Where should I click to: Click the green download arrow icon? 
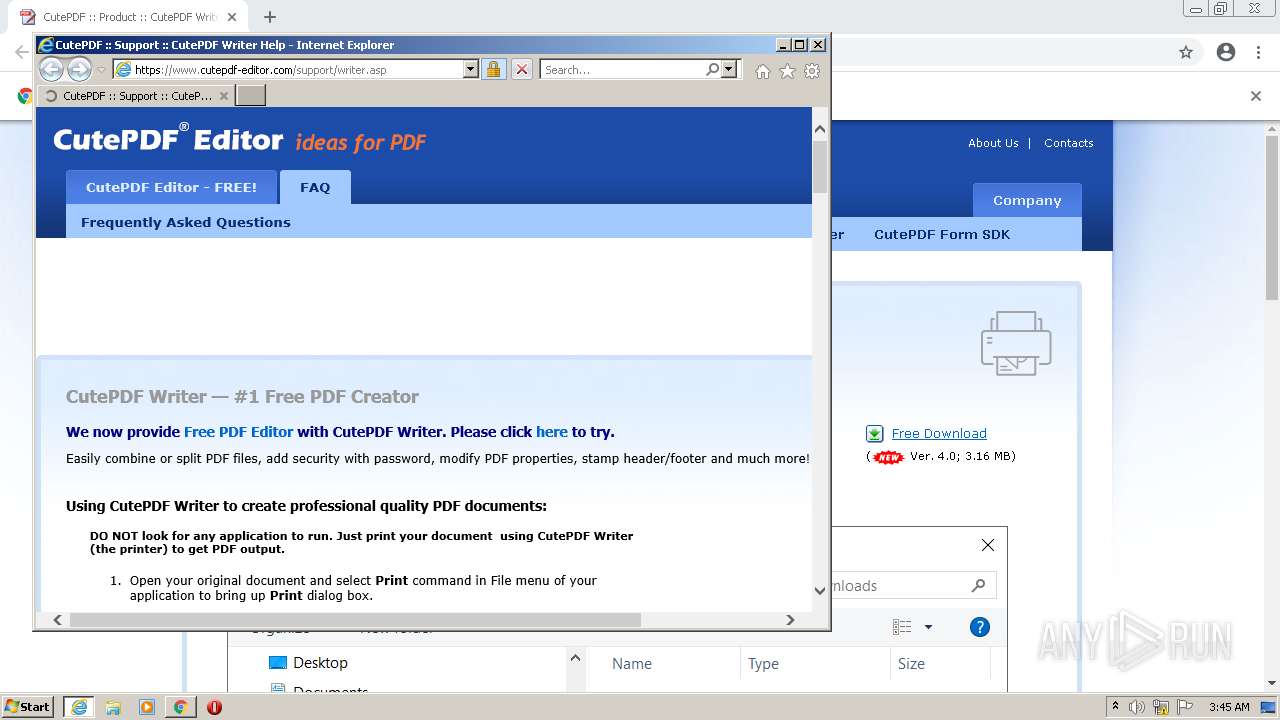coord(875,433)
